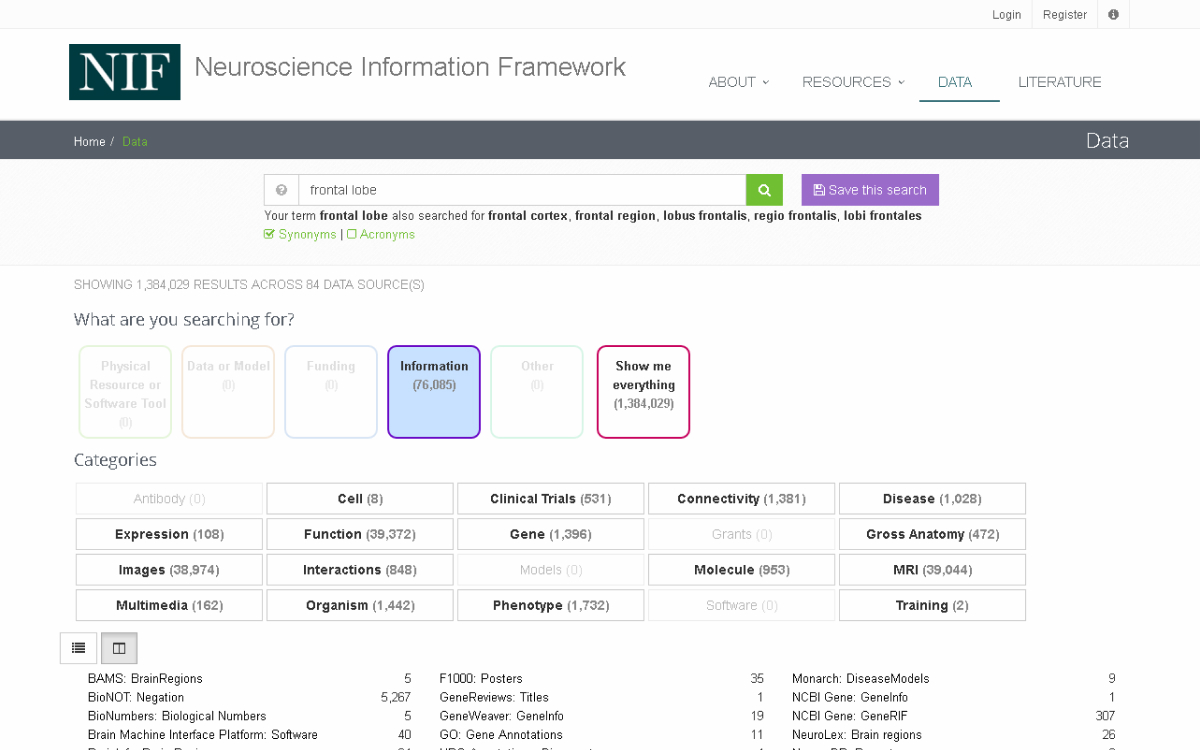This screenshot has height=750, width=1200.
Task: Expand the RESOURCES dropdown menu
Action: pos(852,82)
